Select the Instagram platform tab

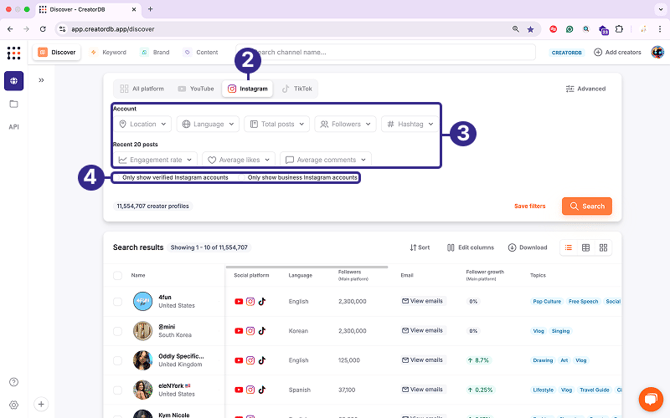(x=247, y=88)
